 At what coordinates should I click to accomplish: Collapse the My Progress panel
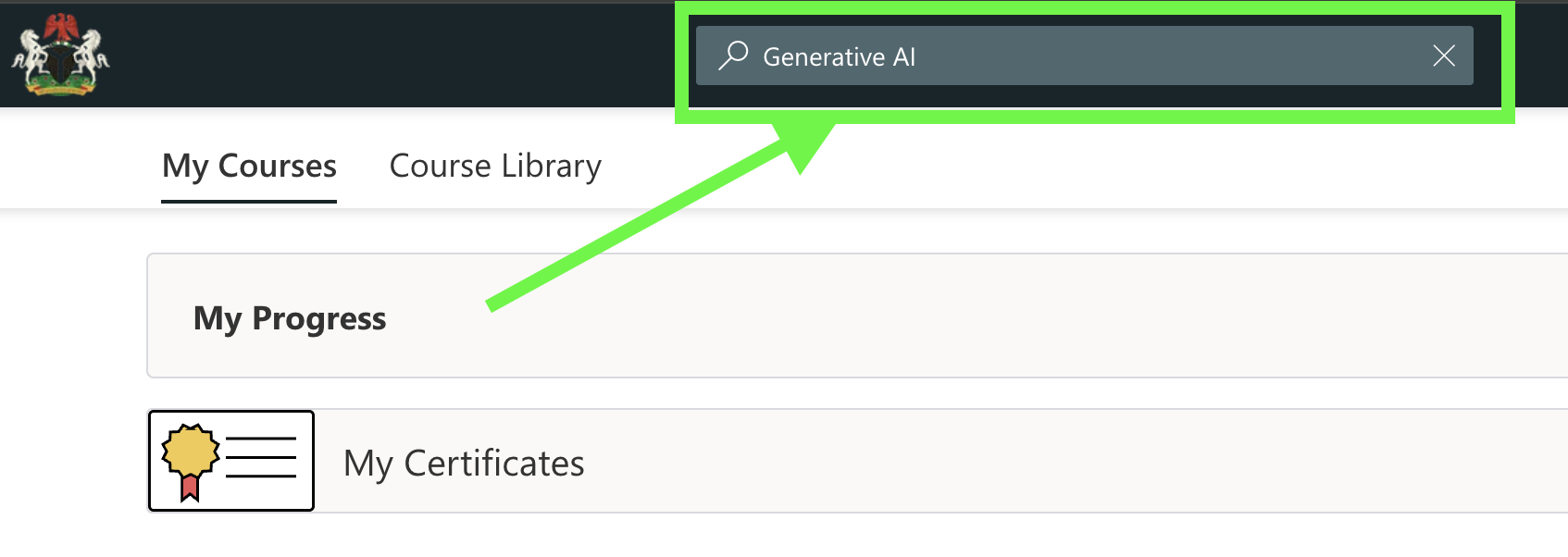point(290,317)
